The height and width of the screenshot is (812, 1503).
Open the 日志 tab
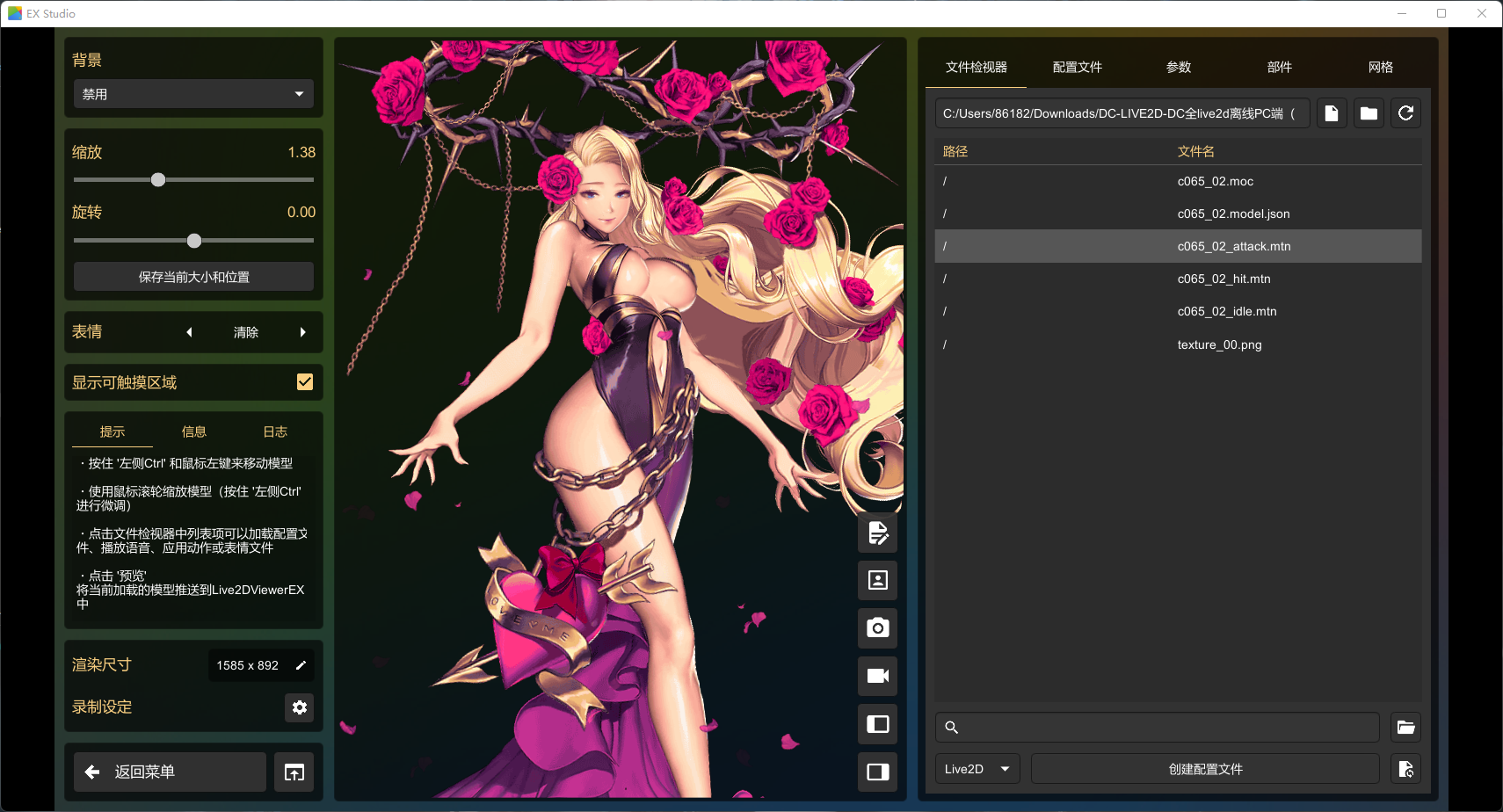click(275, 431)
